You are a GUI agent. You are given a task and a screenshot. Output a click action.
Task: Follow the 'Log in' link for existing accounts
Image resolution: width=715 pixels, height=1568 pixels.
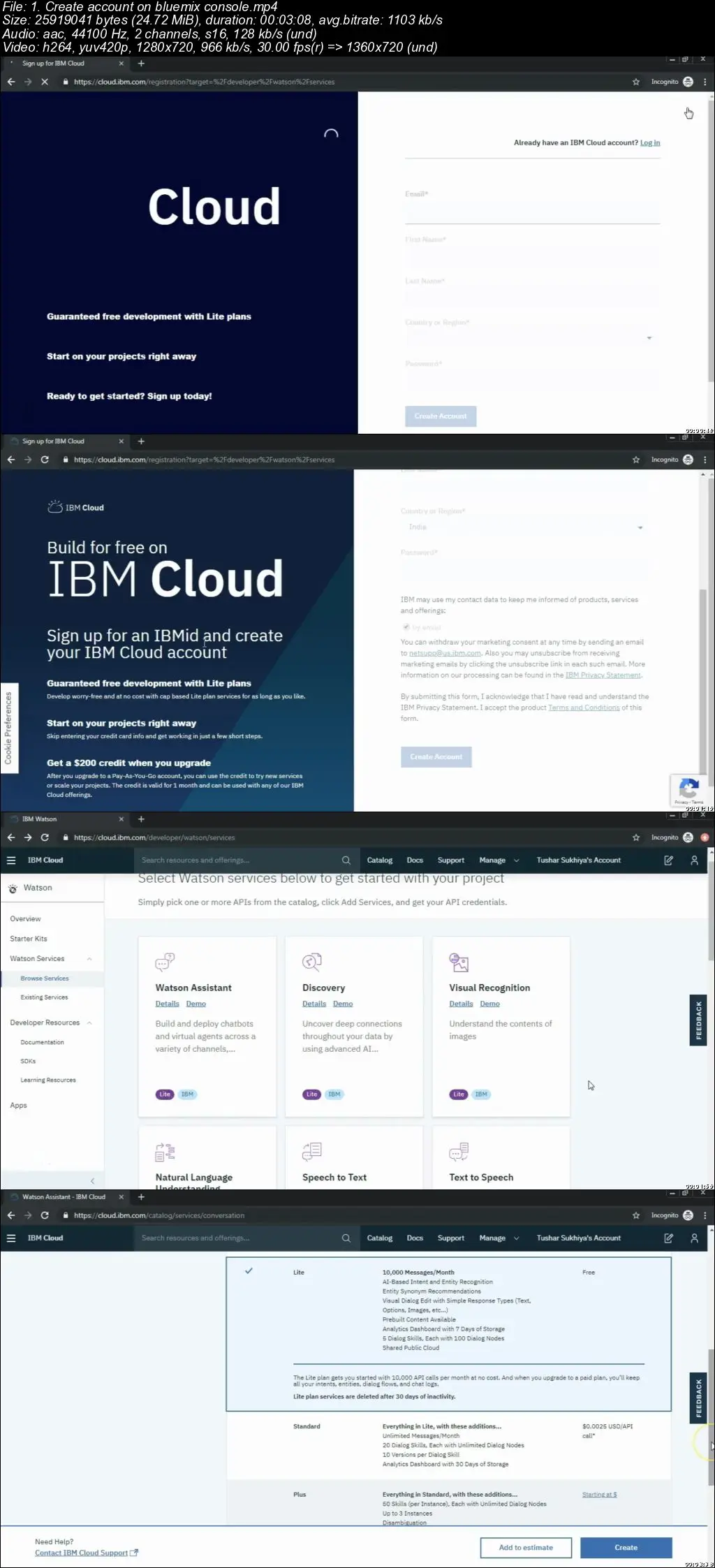click(650, 142)
